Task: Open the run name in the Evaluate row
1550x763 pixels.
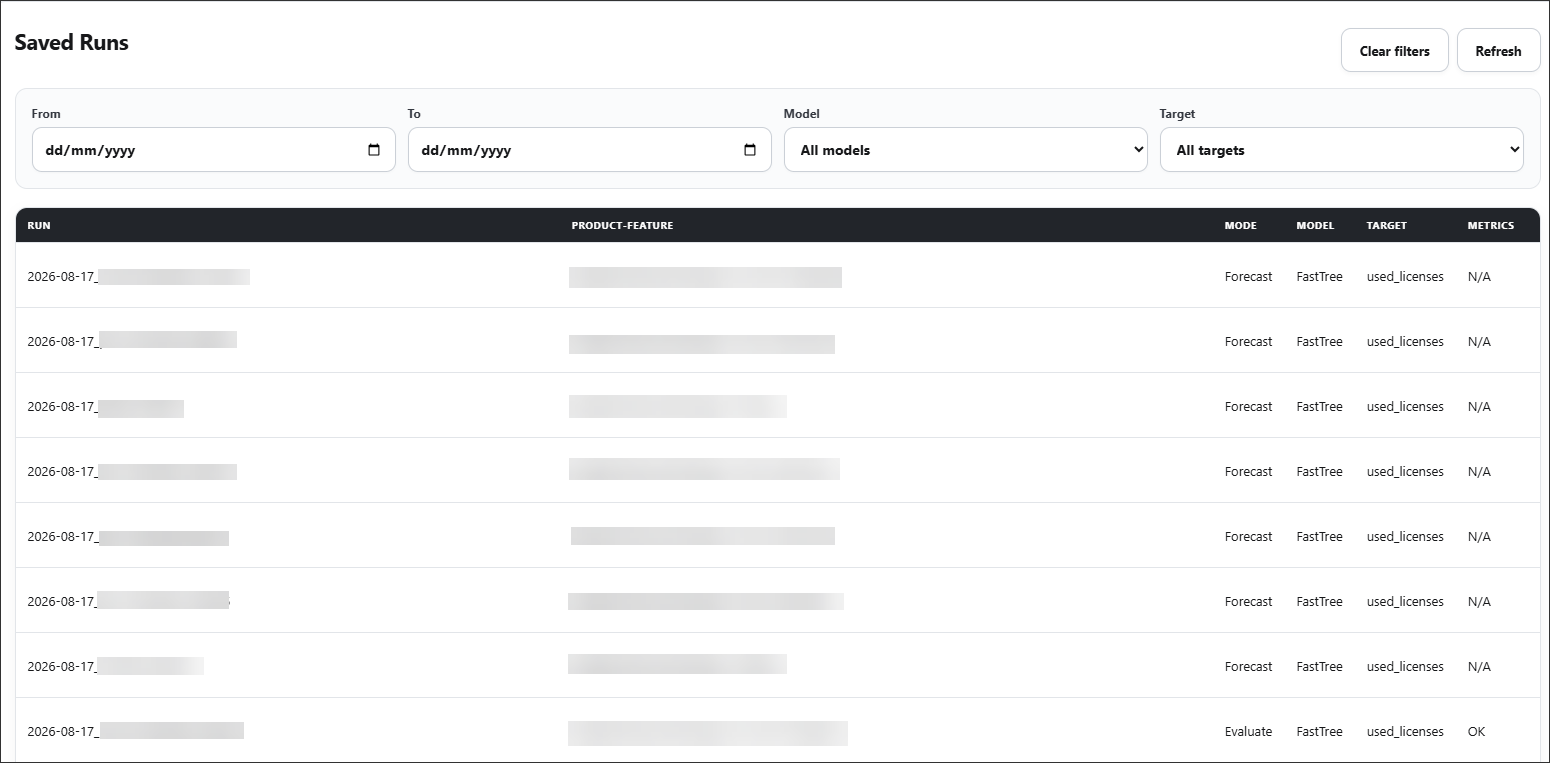Action: point(135,732)
